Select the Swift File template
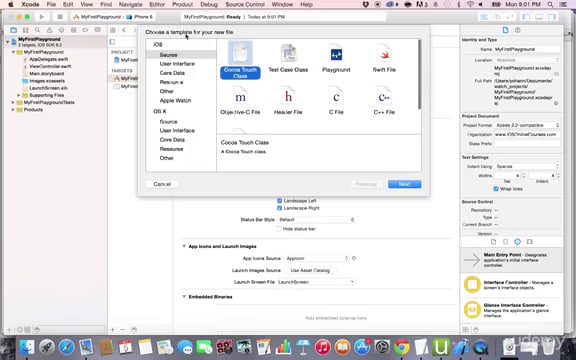Image resolution: width=576 pixels, height=360 pixels. point(384,58)
